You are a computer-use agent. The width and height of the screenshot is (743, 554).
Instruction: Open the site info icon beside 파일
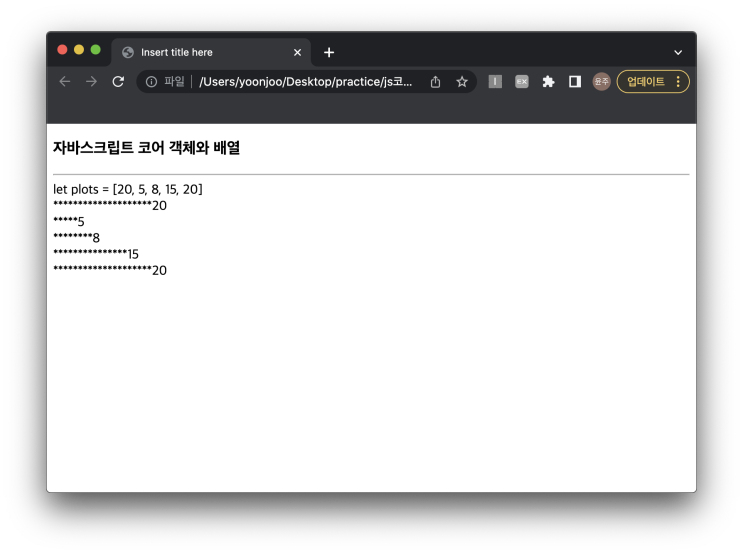click(x=151, y=82)
